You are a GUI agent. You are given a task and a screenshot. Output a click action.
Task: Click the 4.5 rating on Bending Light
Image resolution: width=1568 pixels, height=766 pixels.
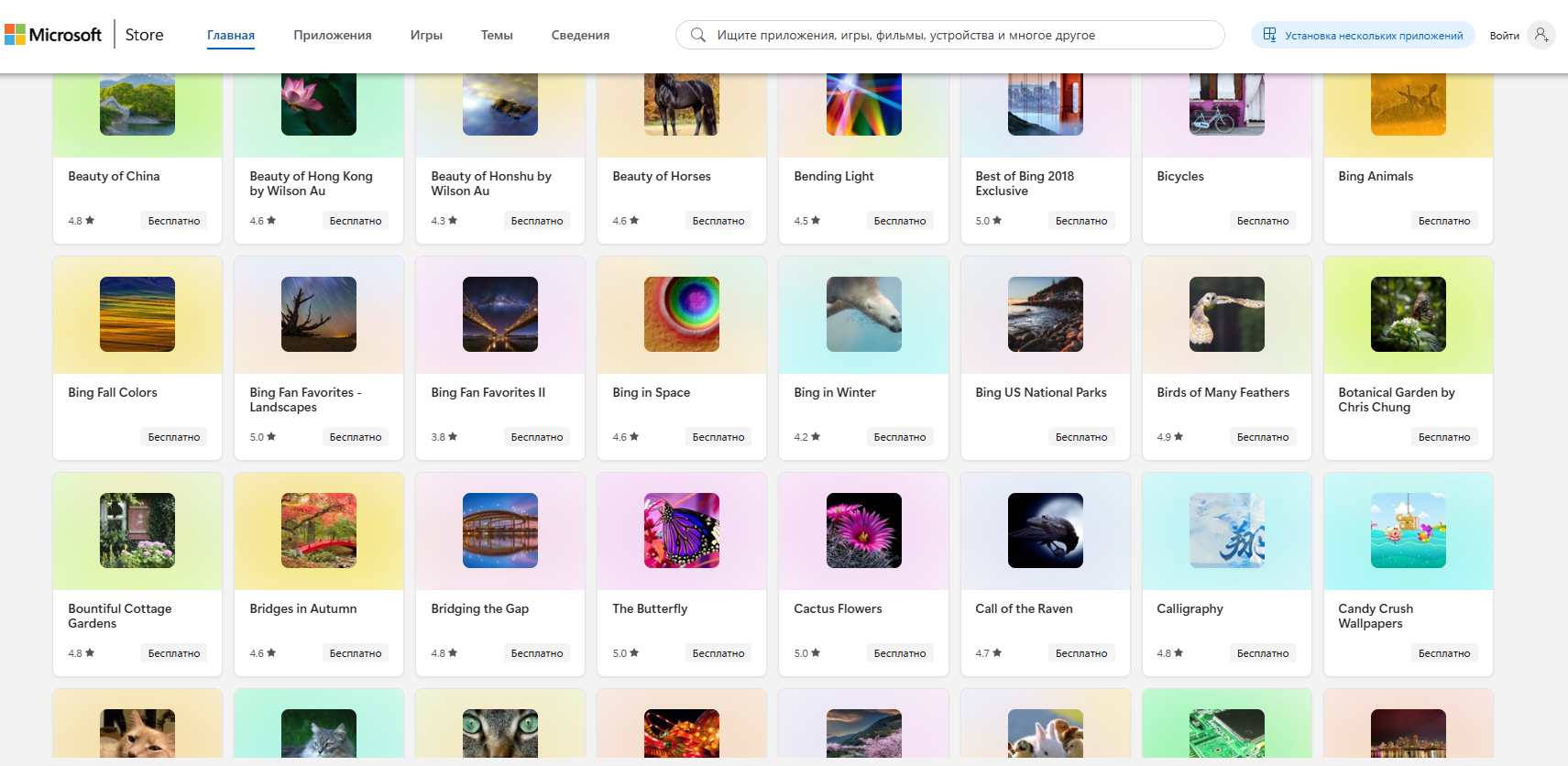806,221
